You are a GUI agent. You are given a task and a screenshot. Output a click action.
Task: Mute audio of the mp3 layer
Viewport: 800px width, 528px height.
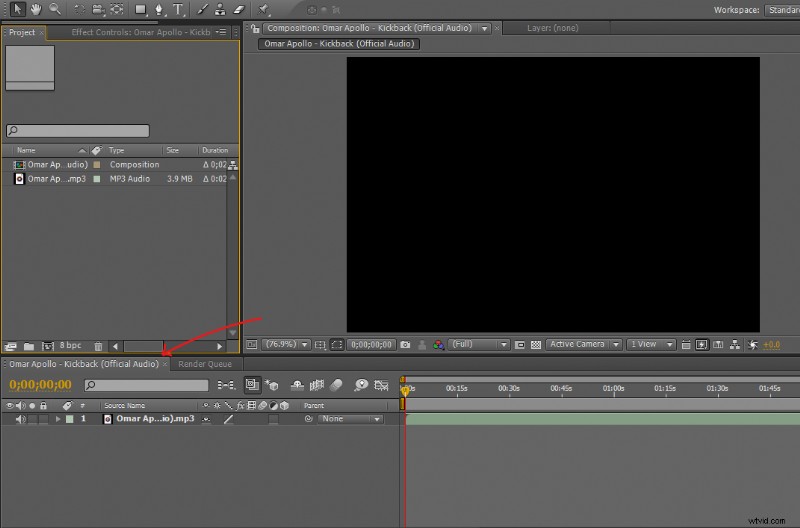pyautogui.click(x=20, y=419)
